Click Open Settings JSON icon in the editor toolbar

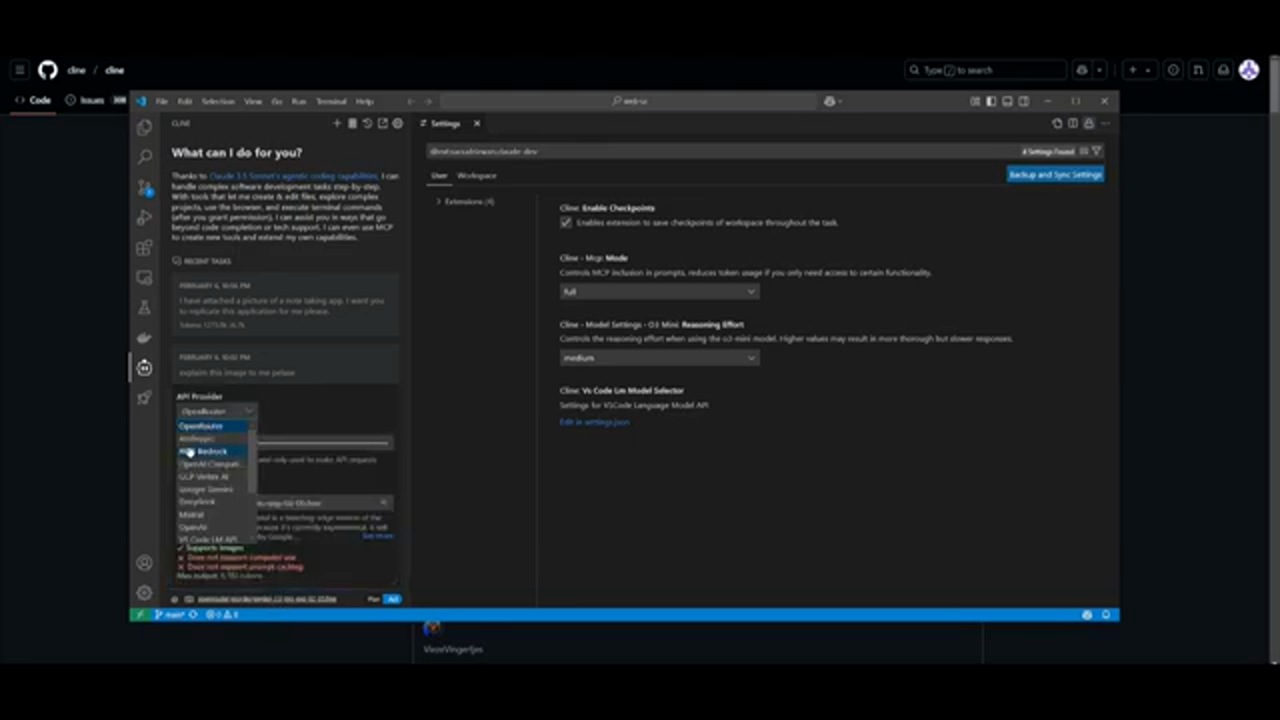(1057, 123)
